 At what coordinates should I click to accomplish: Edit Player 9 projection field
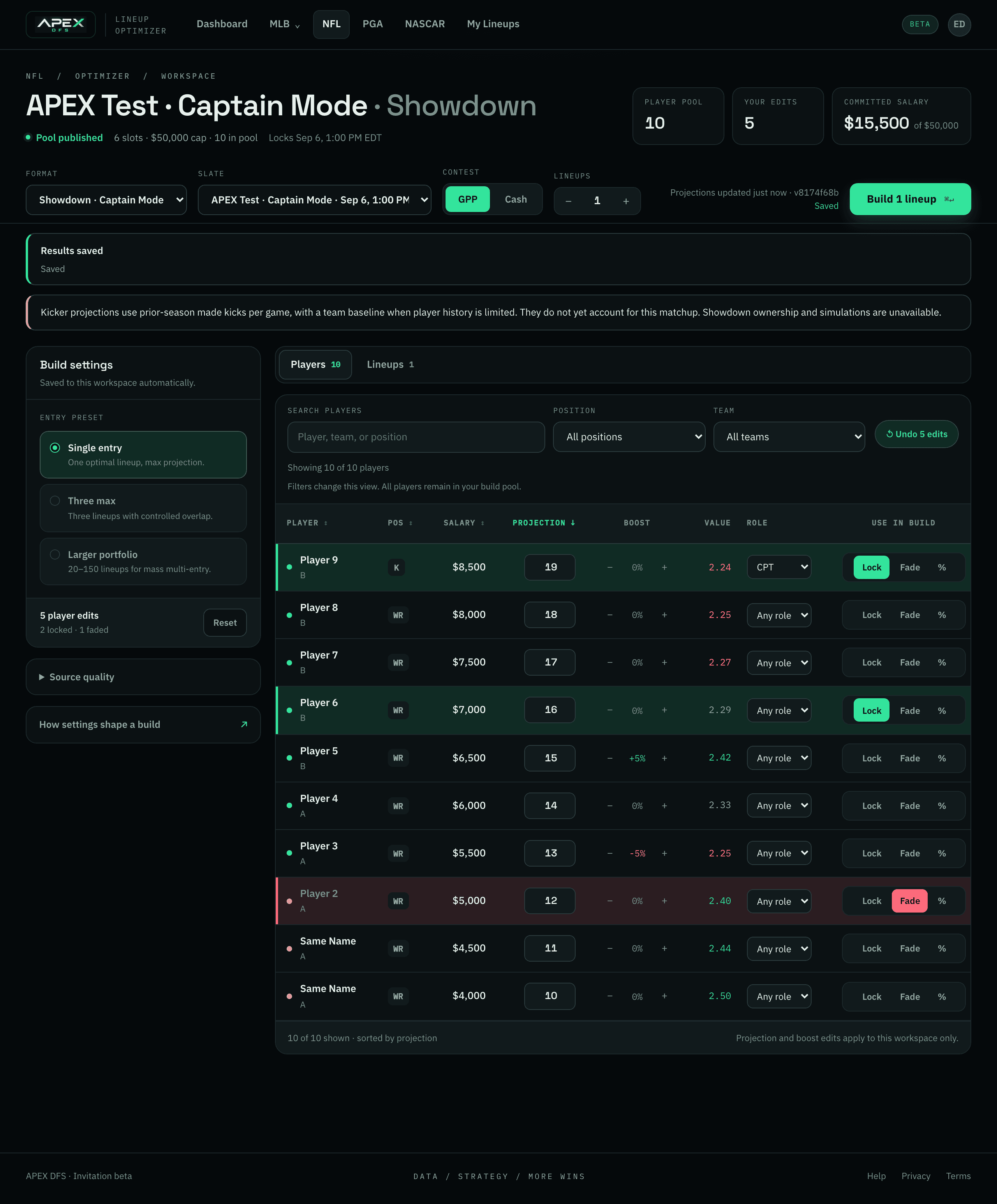[550, 568]
